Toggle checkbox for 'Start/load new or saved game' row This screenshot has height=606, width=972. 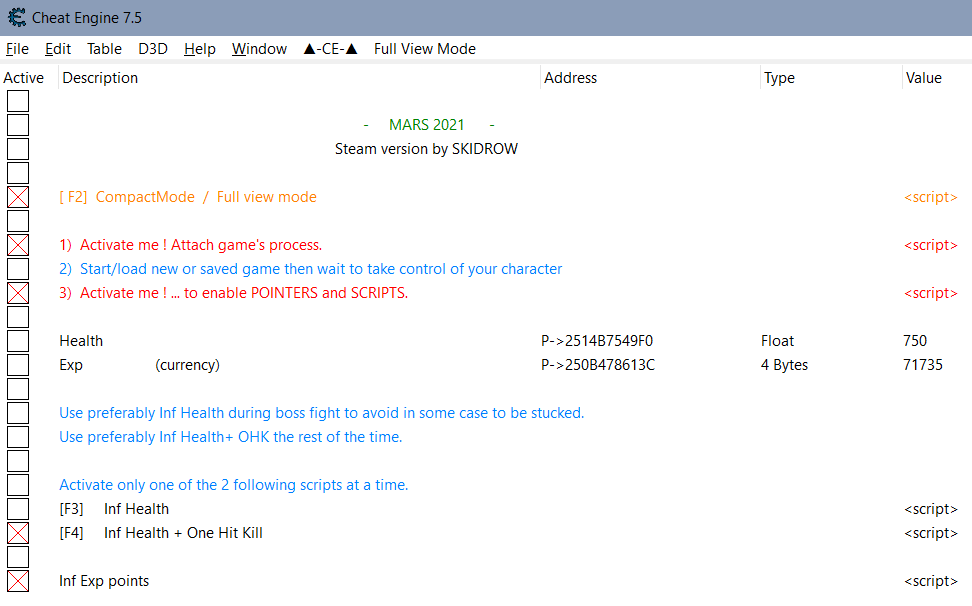(x=18, y=269)
